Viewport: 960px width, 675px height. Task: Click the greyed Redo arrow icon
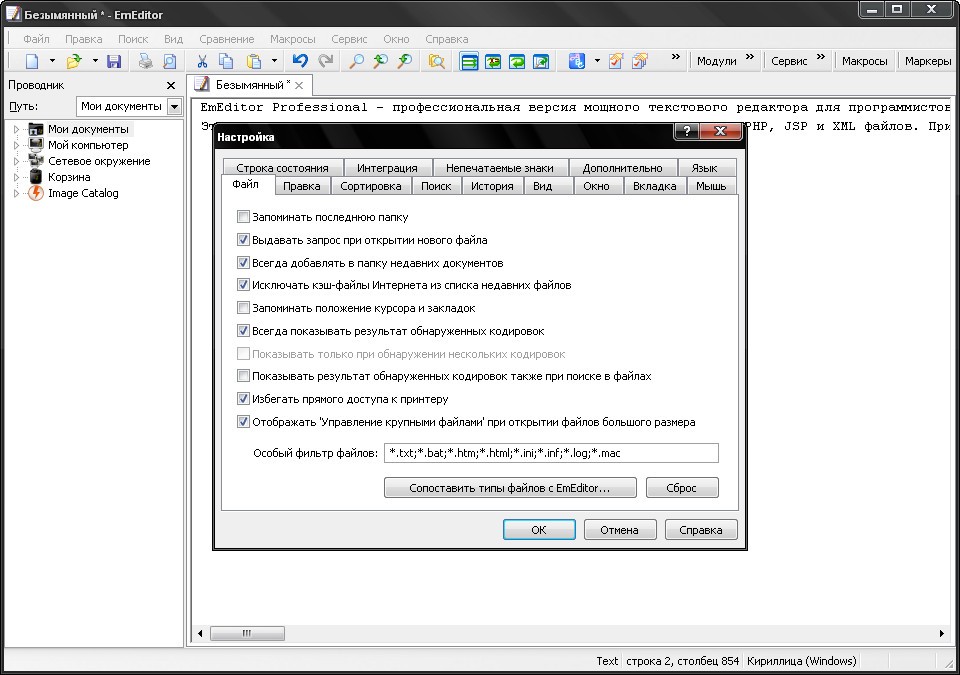326,61
